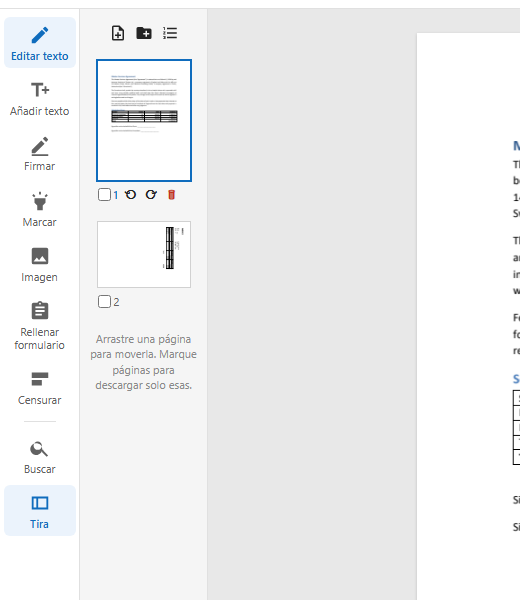The height and width of the screenshot is (600, 520).
Task: Open the Imagen insert tool
Action: click(40, 265)
